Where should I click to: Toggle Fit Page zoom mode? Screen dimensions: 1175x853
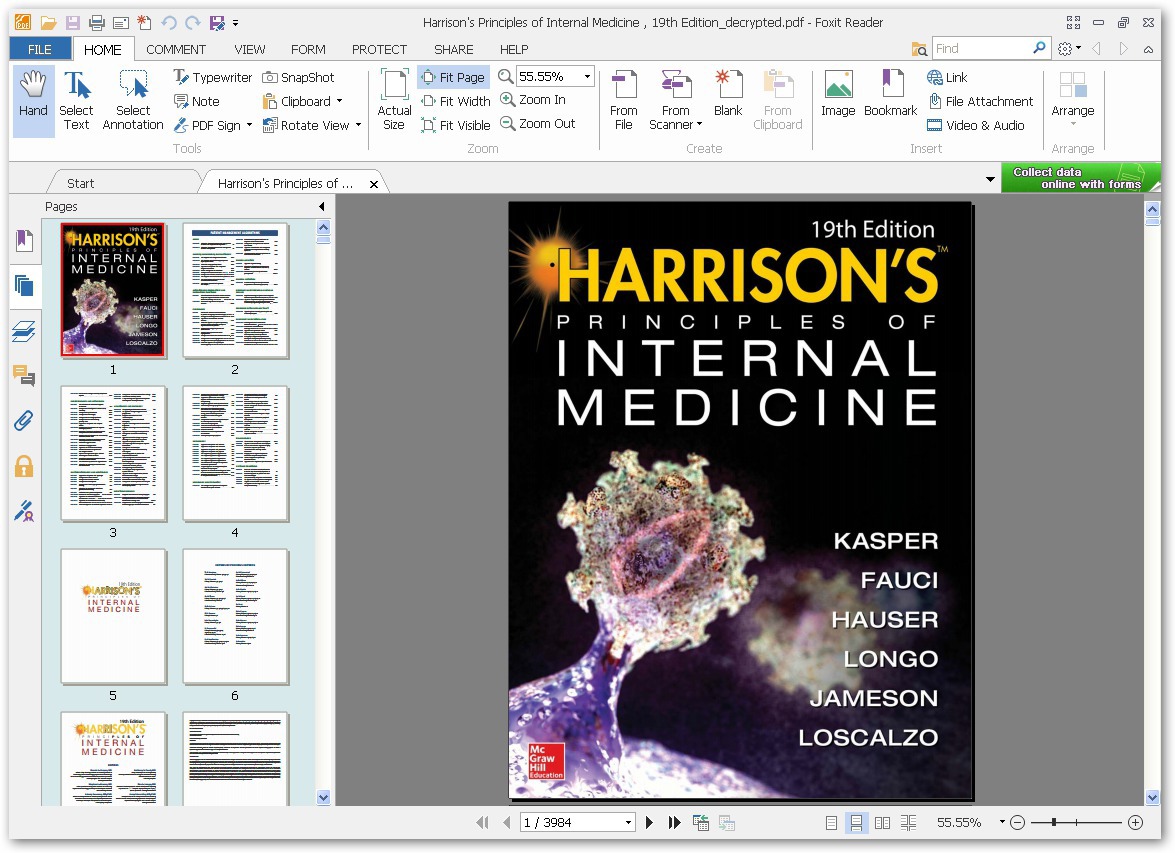click(x=453, y=77)
